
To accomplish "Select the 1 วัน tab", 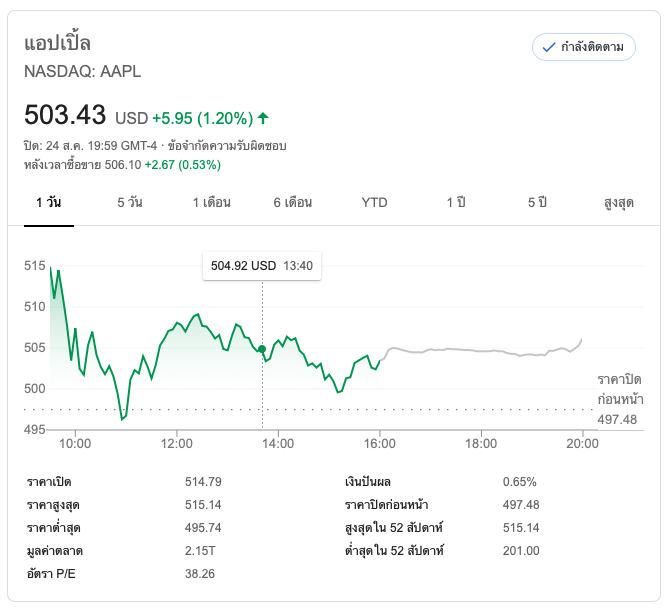I will click(x=48, y=202).
